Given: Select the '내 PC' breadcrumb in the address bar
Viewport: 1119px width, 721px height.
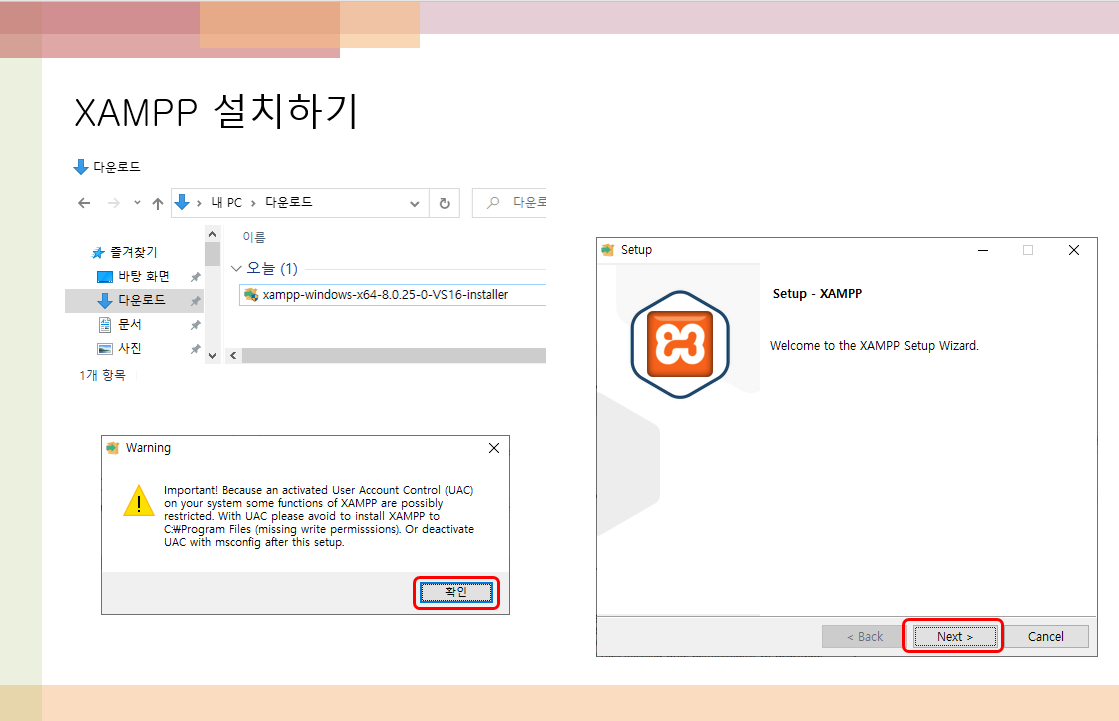Looking at the screenshot, I should [x=226, y=203].
